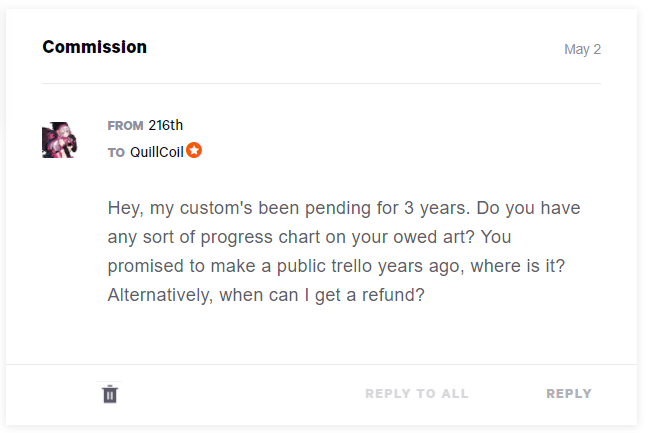This screenshot has height=433, width=649.
Task: Open sender 216th's profile
Action: [166, 125]
